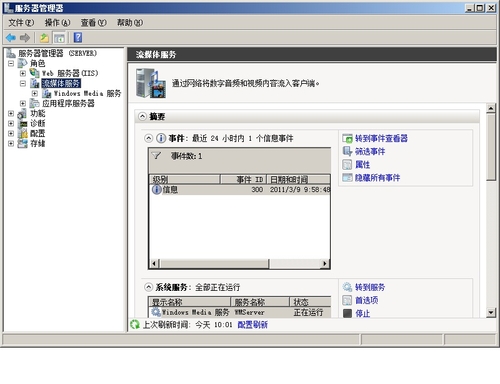This screenshot has width=500, height=384.
Task: Click the back arrow toolbar icon
Action: (x=11, y=38)
